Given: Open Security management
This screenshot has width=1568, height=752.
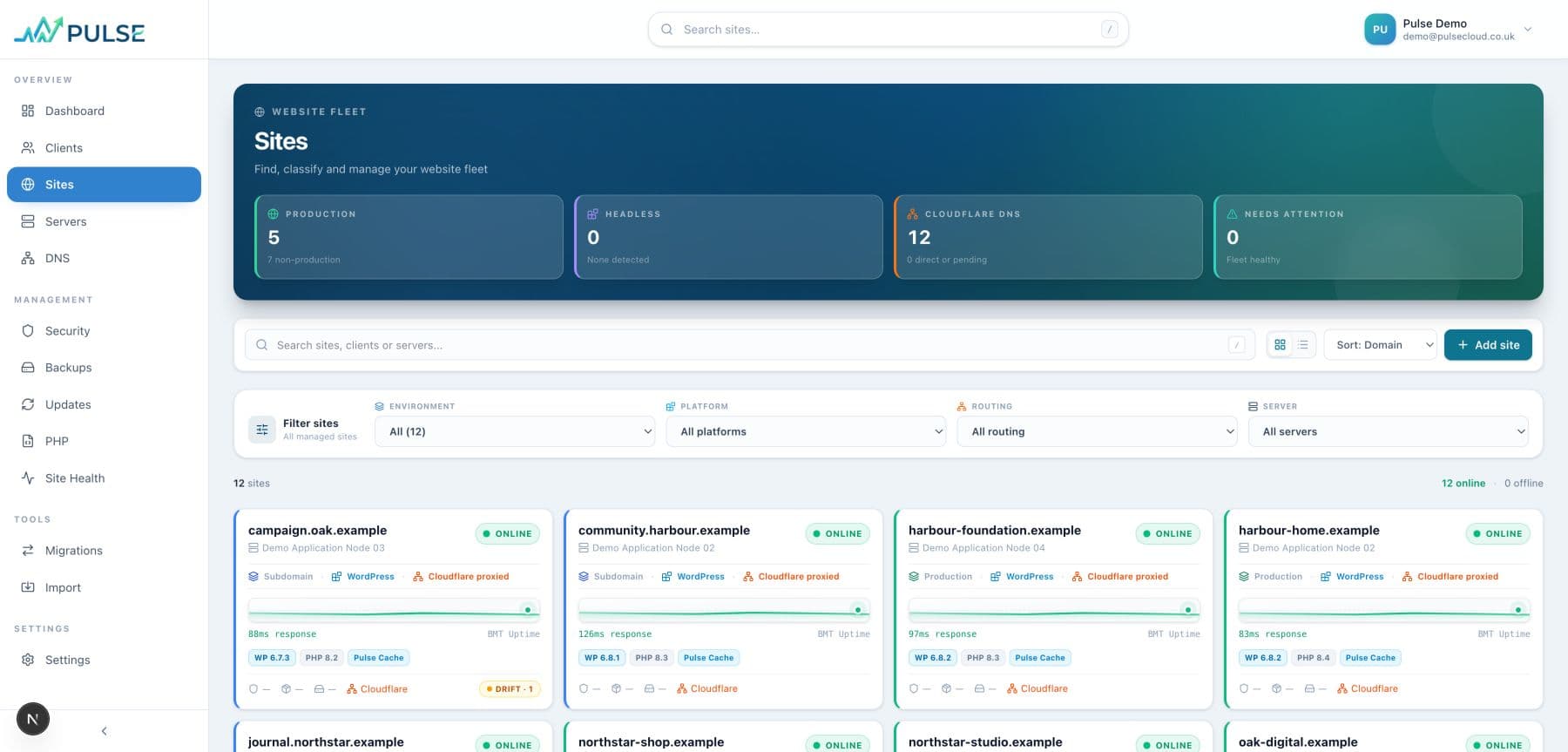Looking at the screenshot, I should click(104, 331).
